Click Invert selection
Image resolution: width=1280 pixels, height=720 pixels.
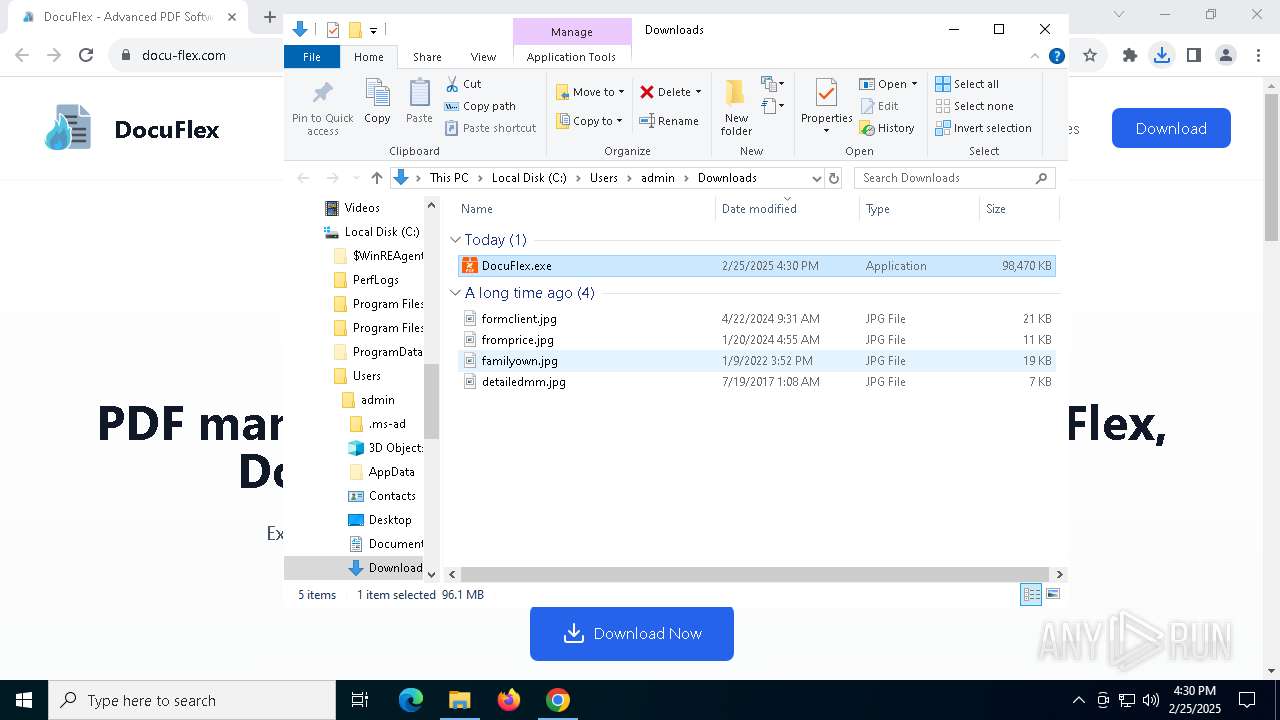[x=984, y=128]
